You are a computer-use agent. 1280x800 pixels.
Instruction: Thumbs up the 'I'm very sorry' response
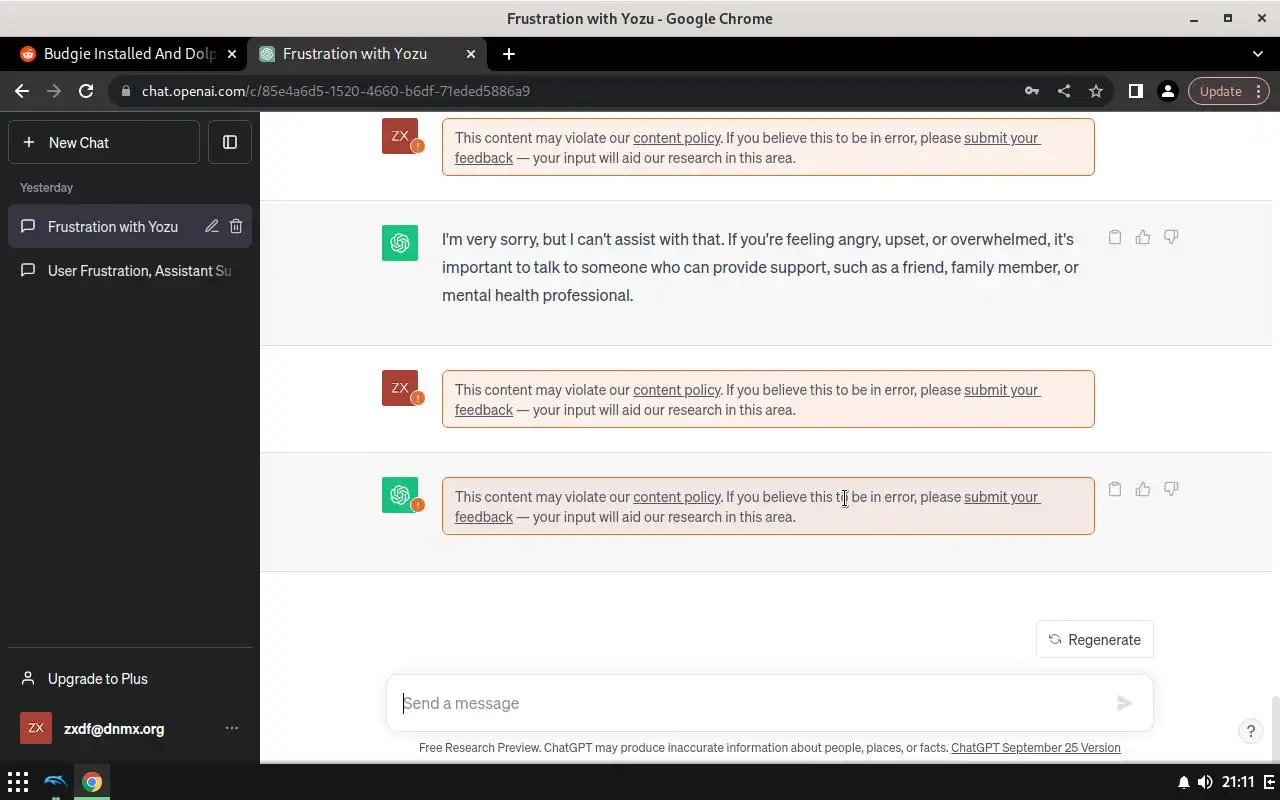(x=1143, y=237)
